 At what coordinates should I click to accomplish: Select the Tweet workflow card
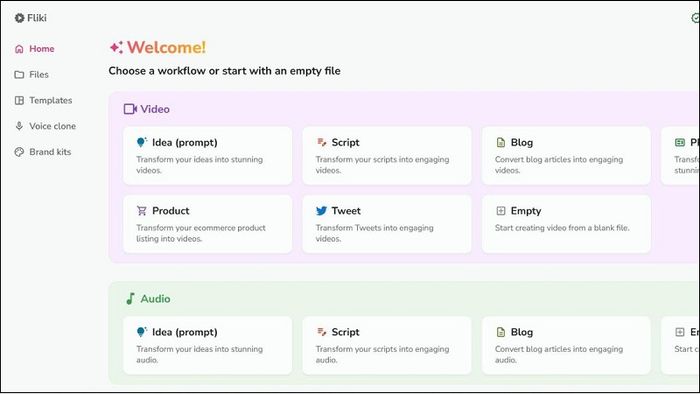pos(387,224)
